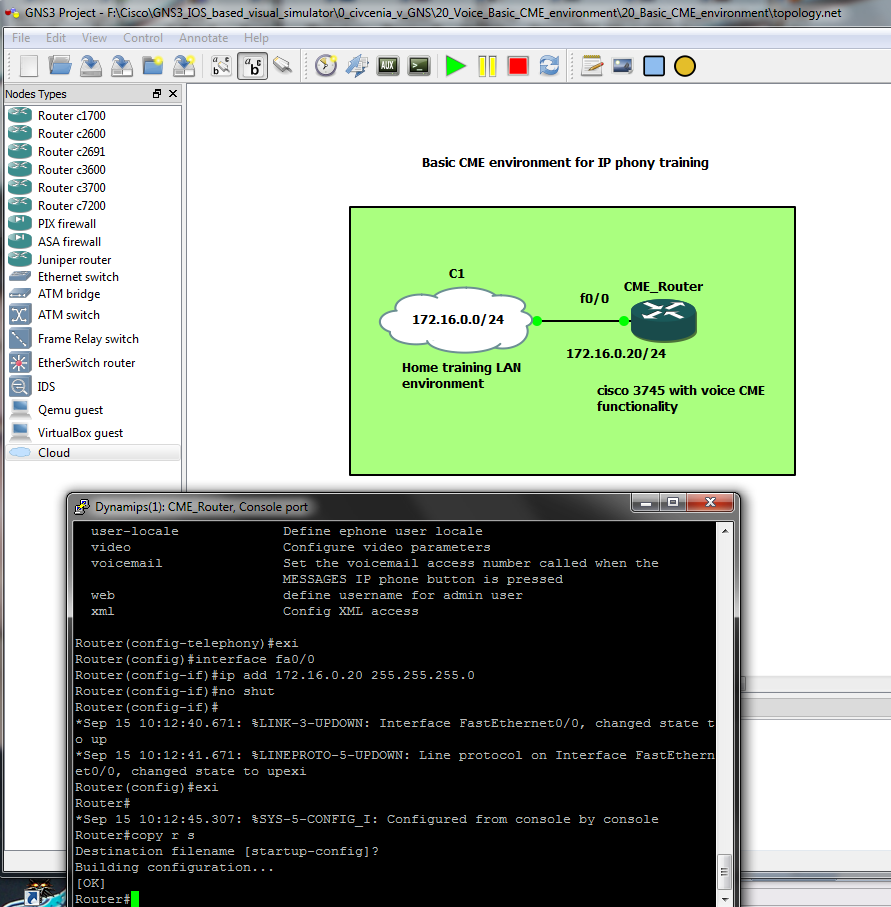Open console terminal icon in the toolbar
This screenshot has height=907, width=891.
click(419, 66)
